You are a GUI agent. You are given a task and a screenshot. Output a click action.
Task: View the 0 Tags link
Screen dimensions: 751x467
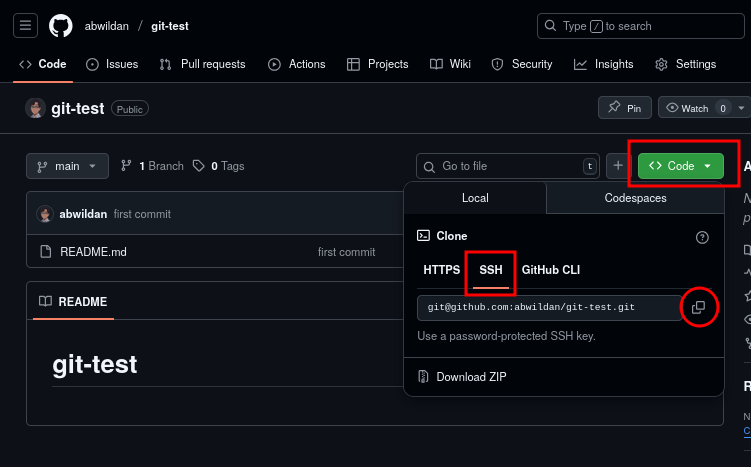coord(218,166)
